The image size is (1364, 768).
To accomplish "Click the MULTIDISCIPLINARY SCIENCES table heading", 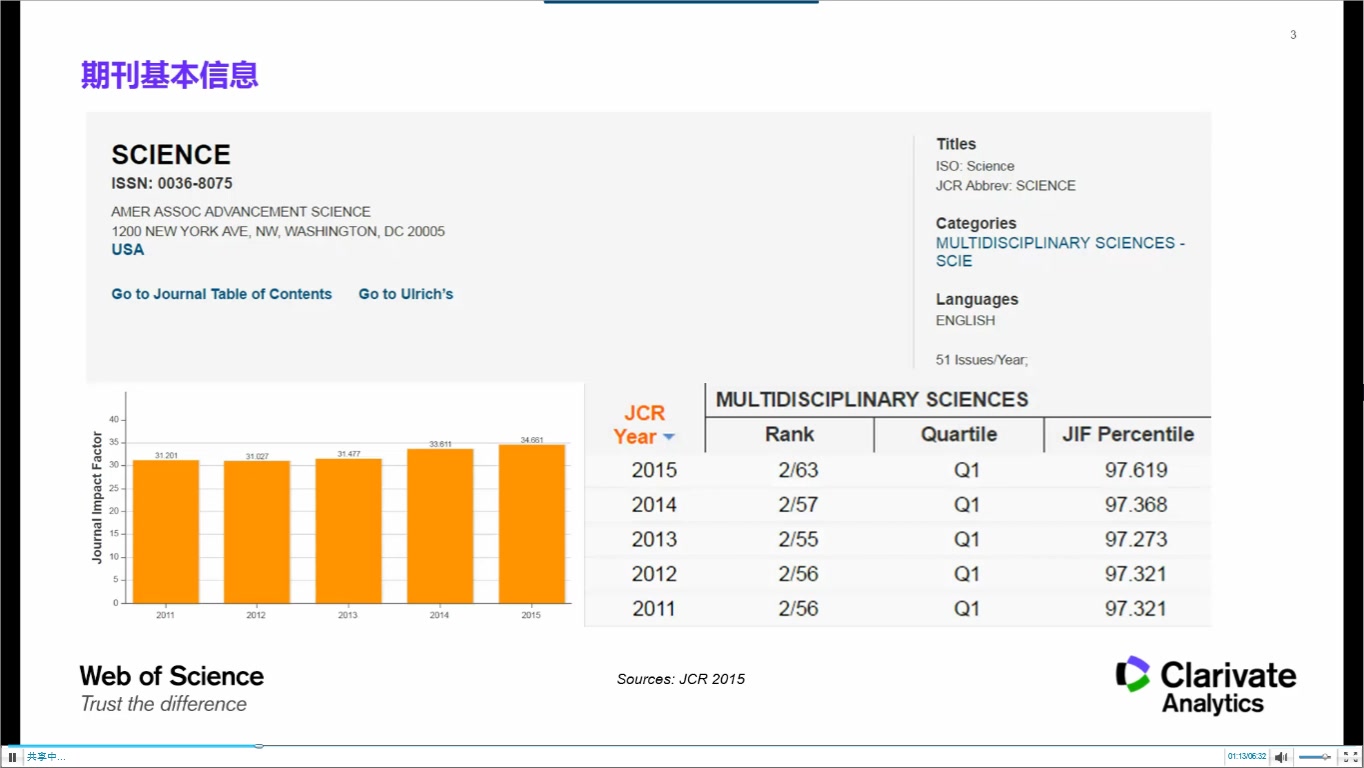I will click(872, 400).
